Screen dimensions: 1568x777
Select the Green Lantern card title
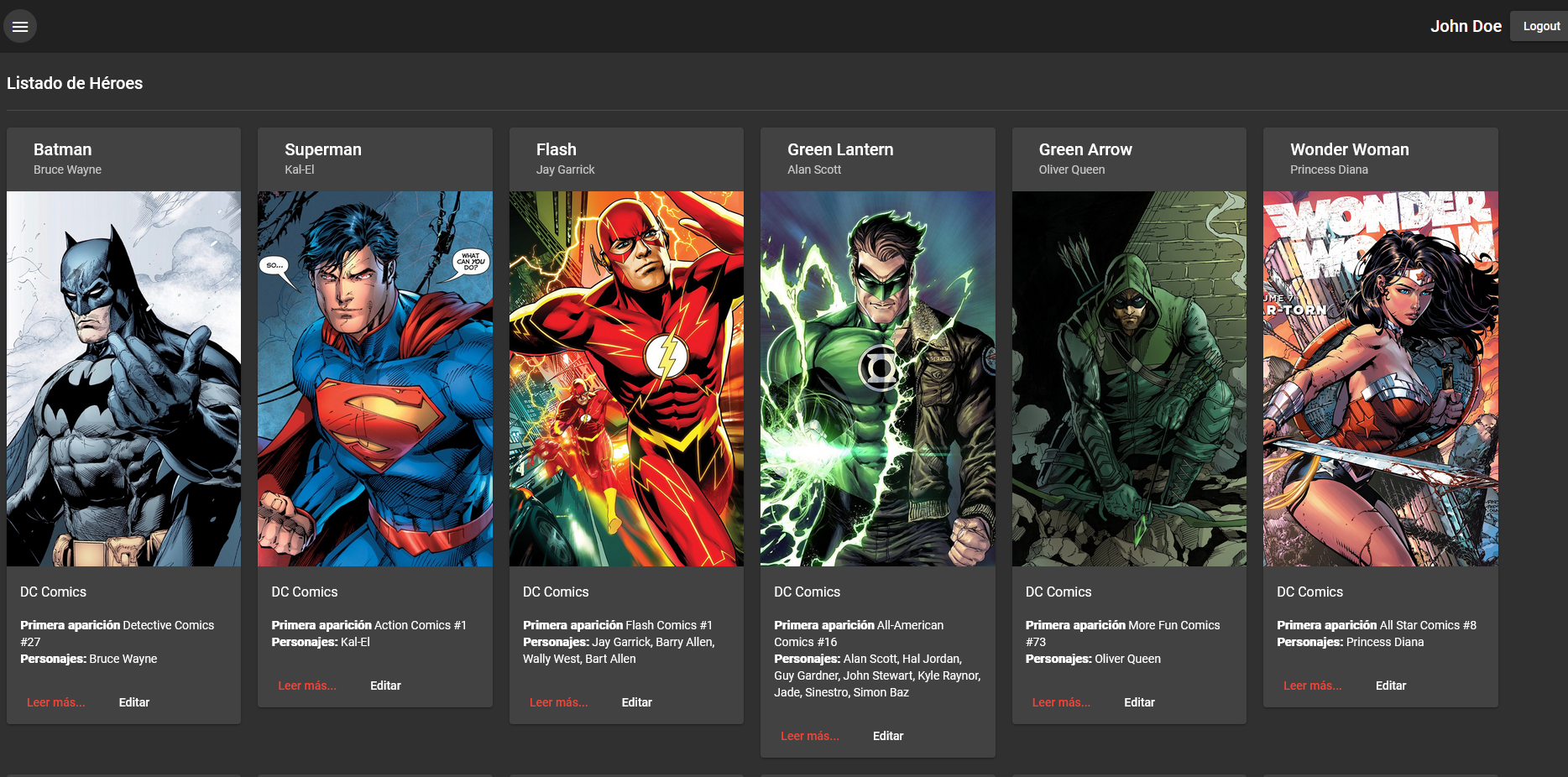[x=840, y=149]
